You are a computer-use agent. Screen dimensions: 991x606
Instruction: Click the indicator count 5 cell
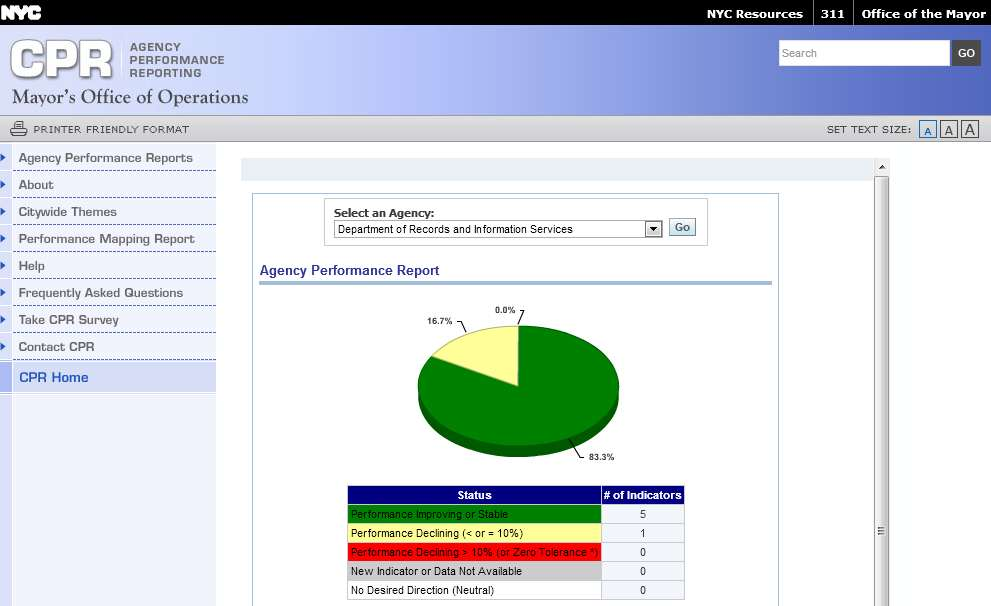[x=643, y=514]
